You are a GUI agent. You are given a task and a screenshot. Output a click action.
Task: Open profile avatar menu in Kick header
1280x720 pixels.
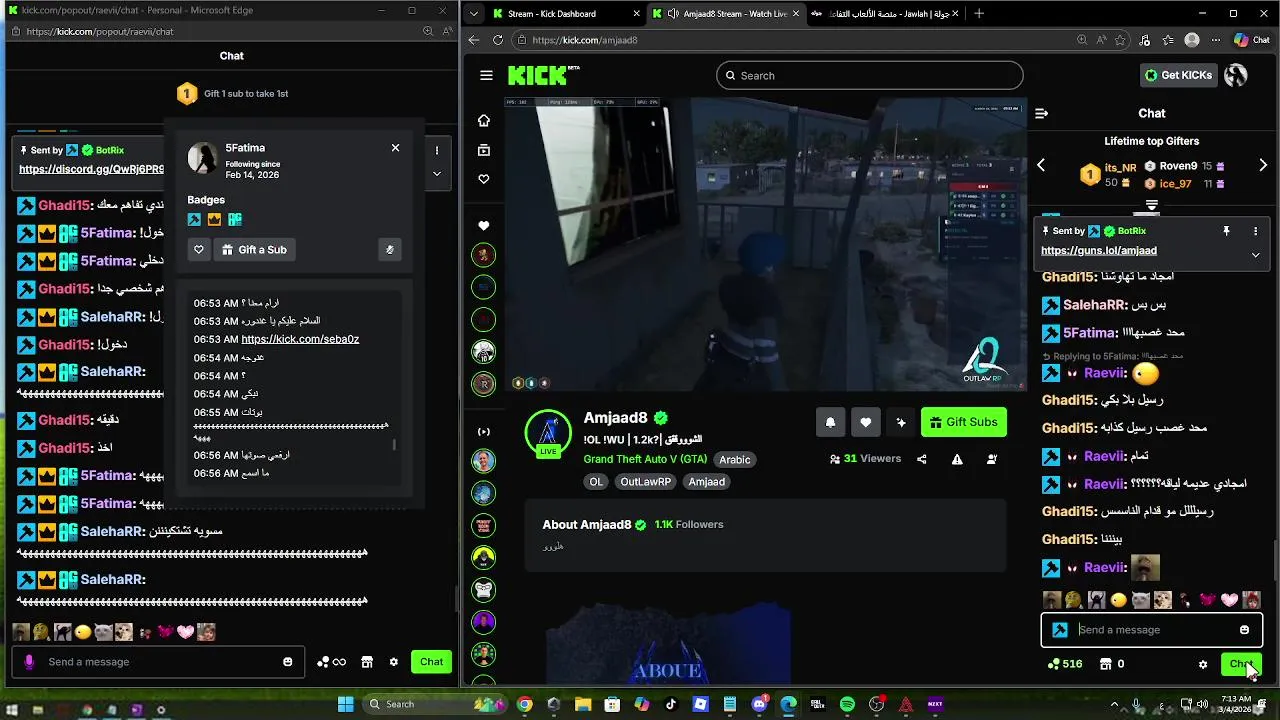[x=1236, y=75]
